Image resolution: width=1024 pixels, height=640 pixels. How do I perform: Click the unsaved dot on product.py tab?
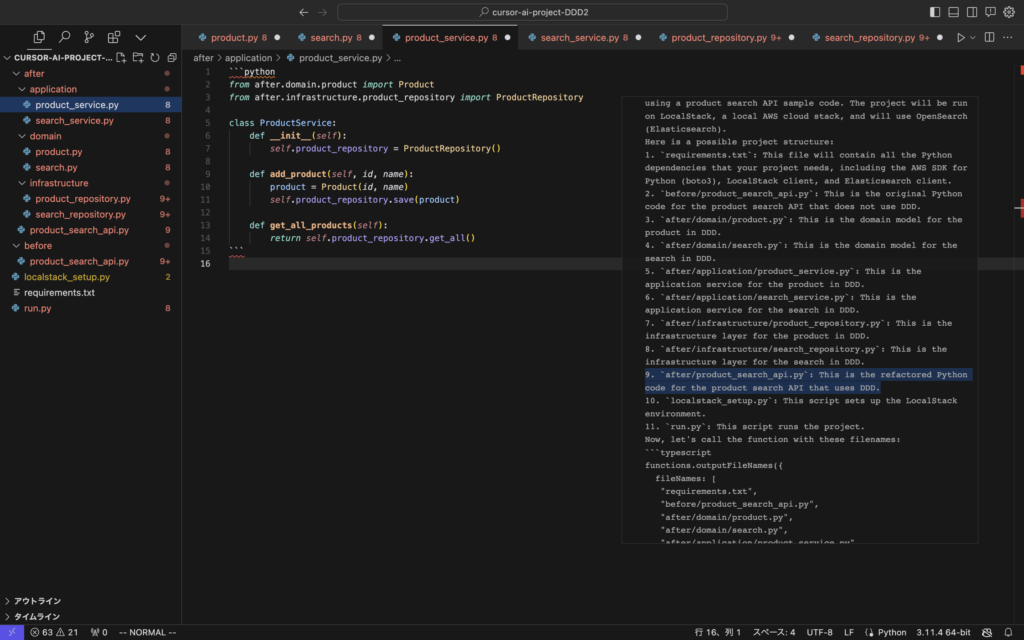click(277, 38)
